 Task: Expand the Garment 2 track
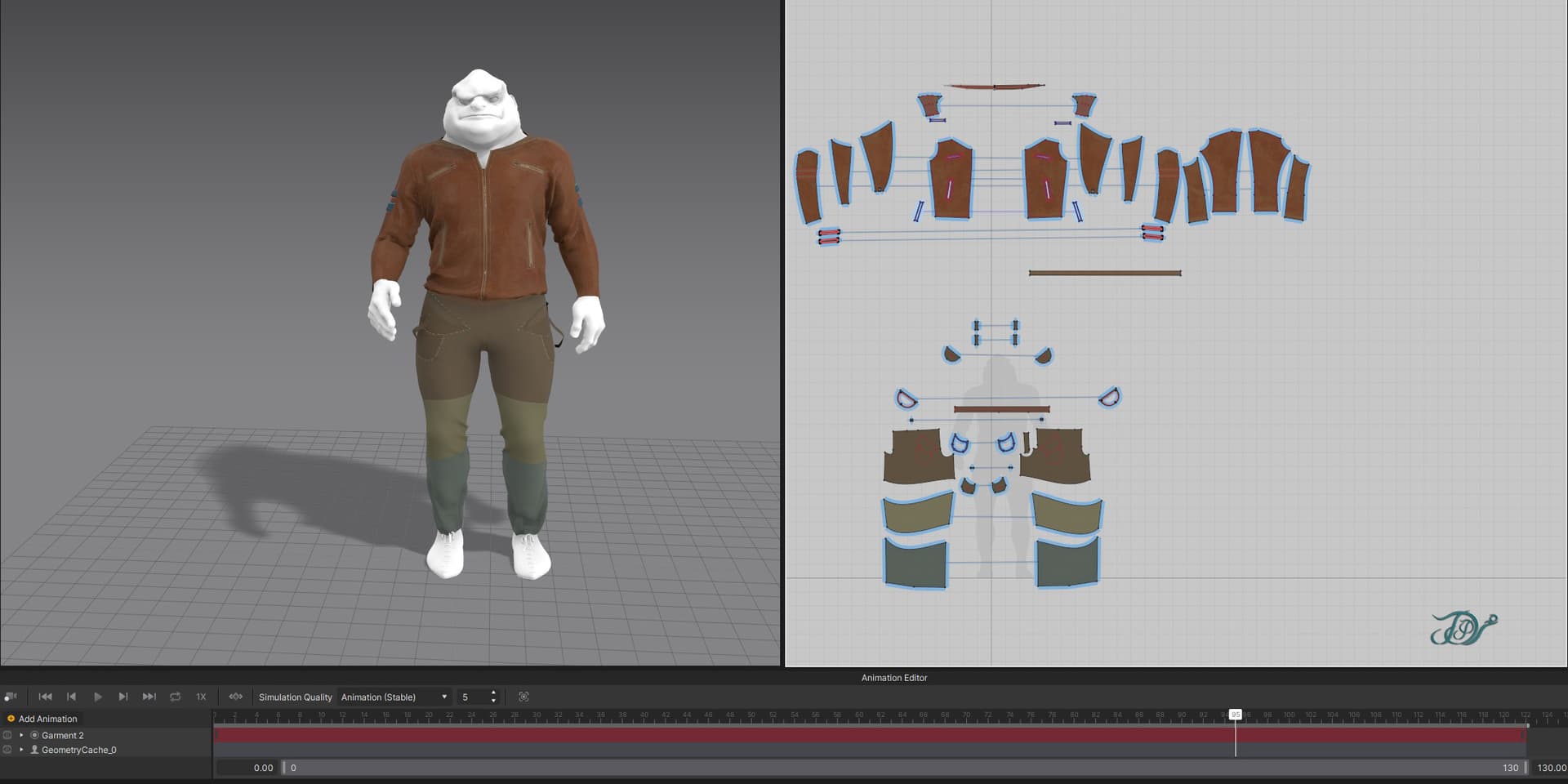coord(21,735)
